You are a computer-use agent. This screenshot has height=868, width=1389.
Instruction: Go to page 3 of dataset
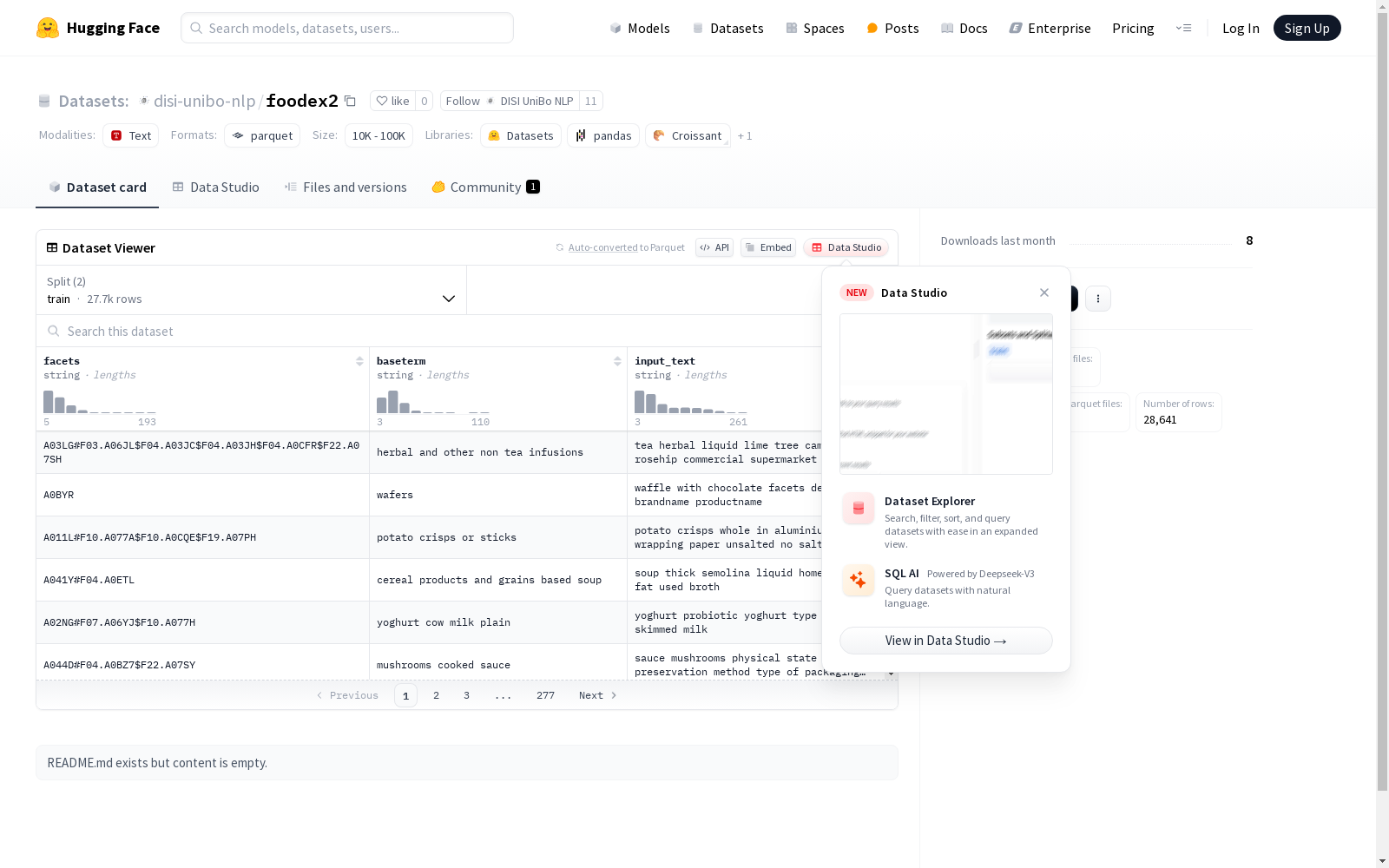point(466,695)
